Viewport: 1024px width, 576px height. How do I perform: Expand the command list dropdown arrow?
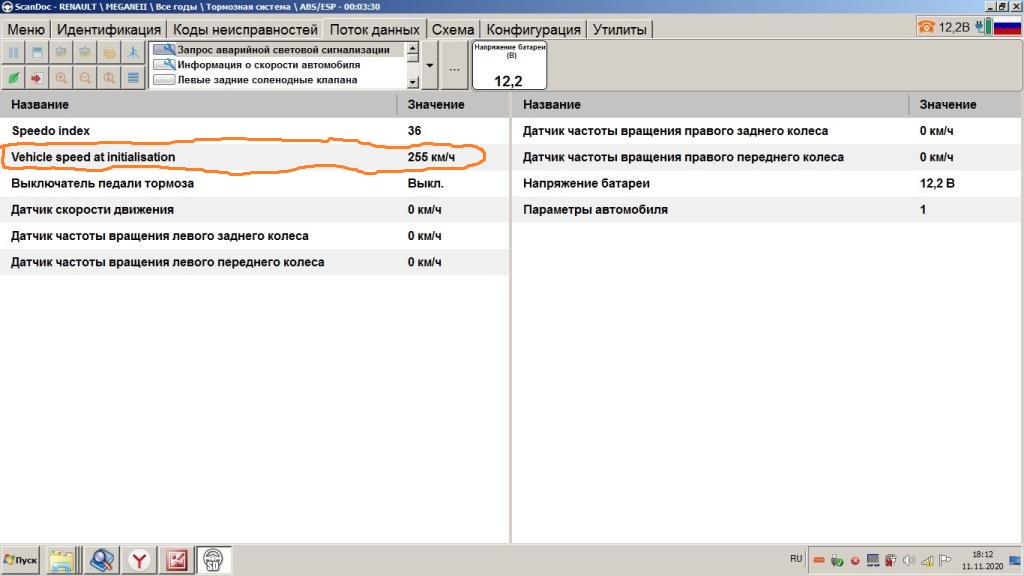tap(430, 66)
